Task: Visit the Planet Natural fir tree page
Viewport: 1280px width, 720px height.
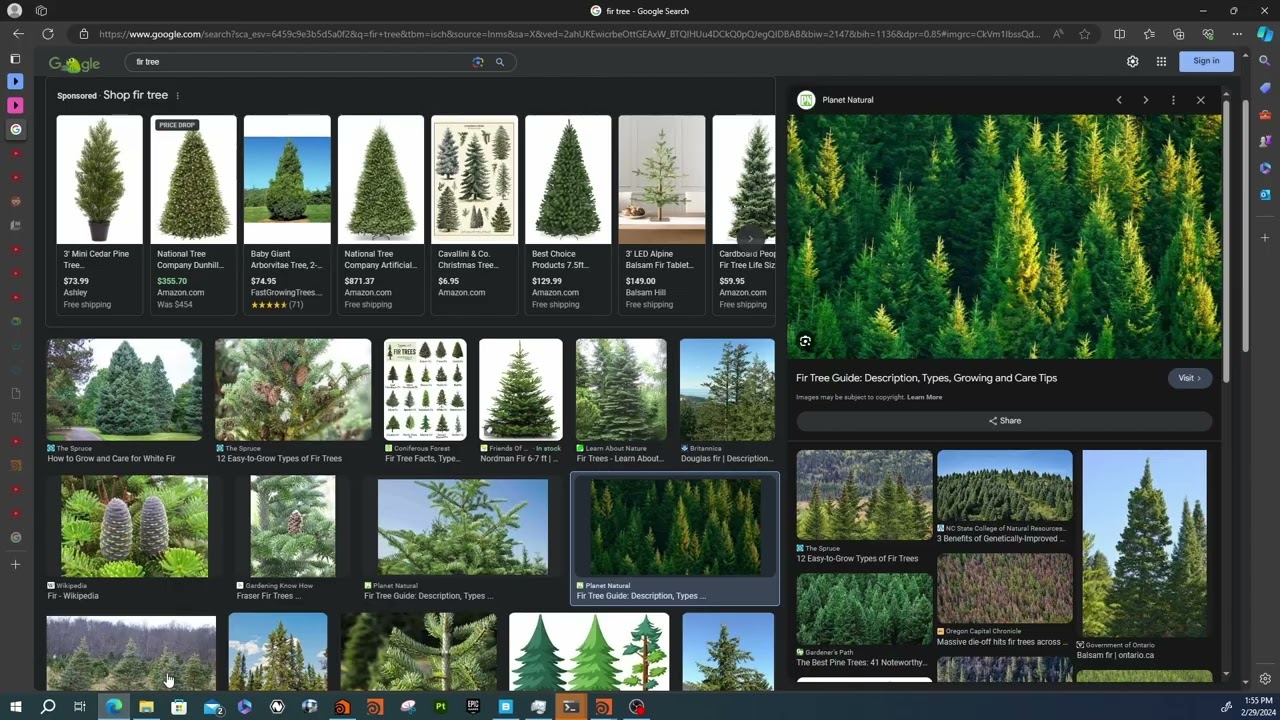Action: pyautogui.click(x=1190, y=378)
